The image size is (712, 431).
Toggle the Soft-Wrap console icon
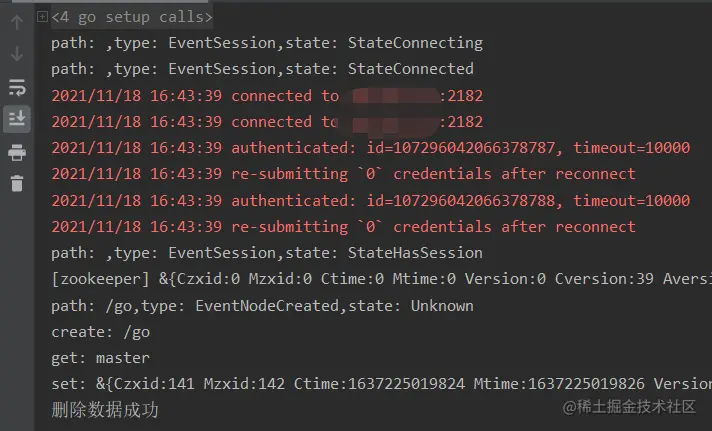pyautogui.click(x=17, y=87)
